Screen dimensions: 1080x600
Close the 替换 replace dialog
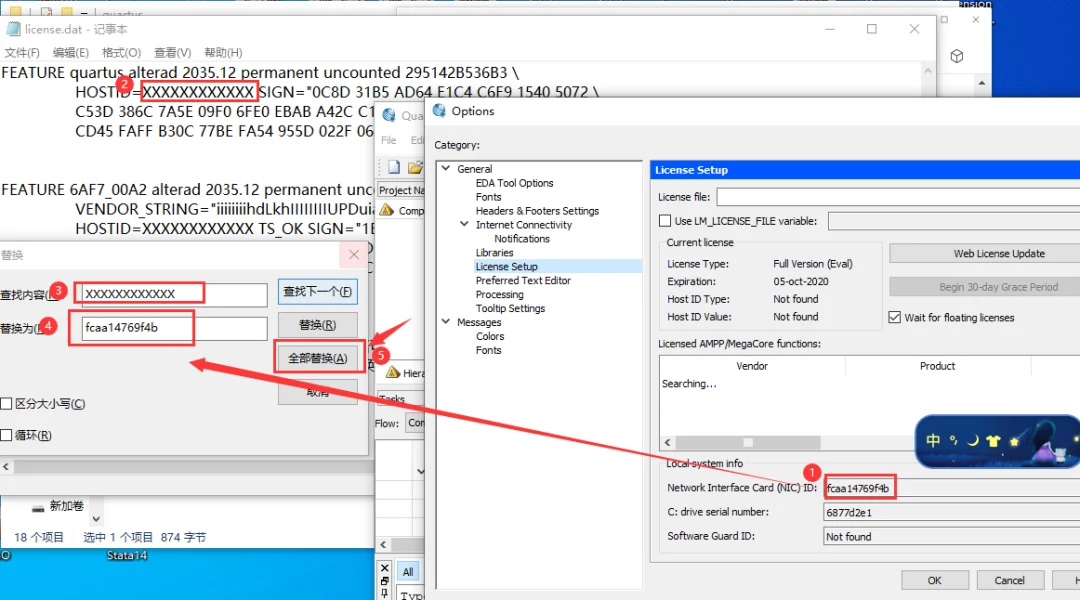tap(354, 255)
